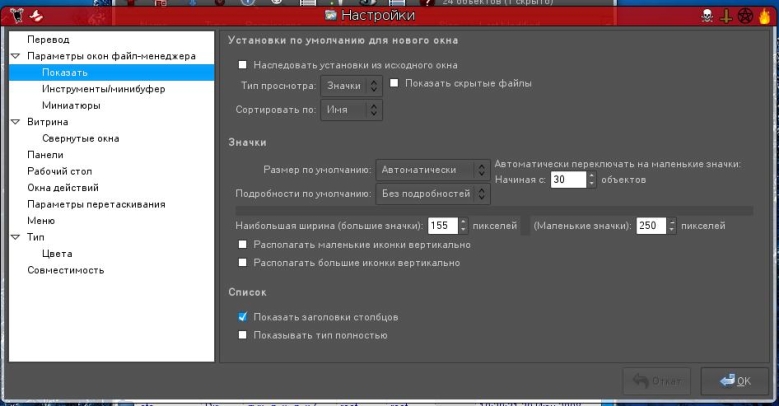
Task: Open 'Цвета' settings section
Action: [57, 253]
